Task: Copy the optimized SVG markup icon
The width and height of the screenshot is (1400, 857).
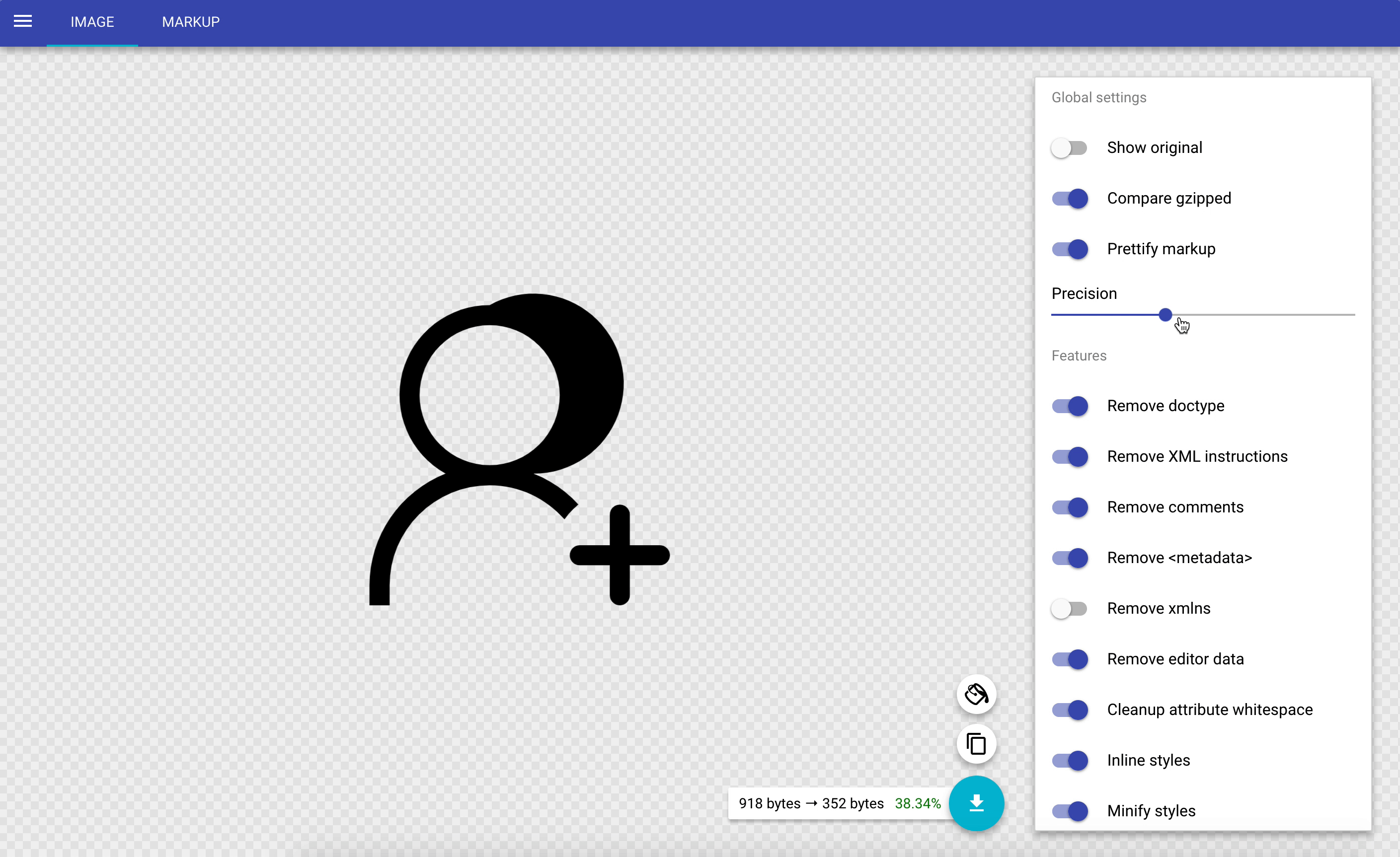Action: tap(976, 744)
